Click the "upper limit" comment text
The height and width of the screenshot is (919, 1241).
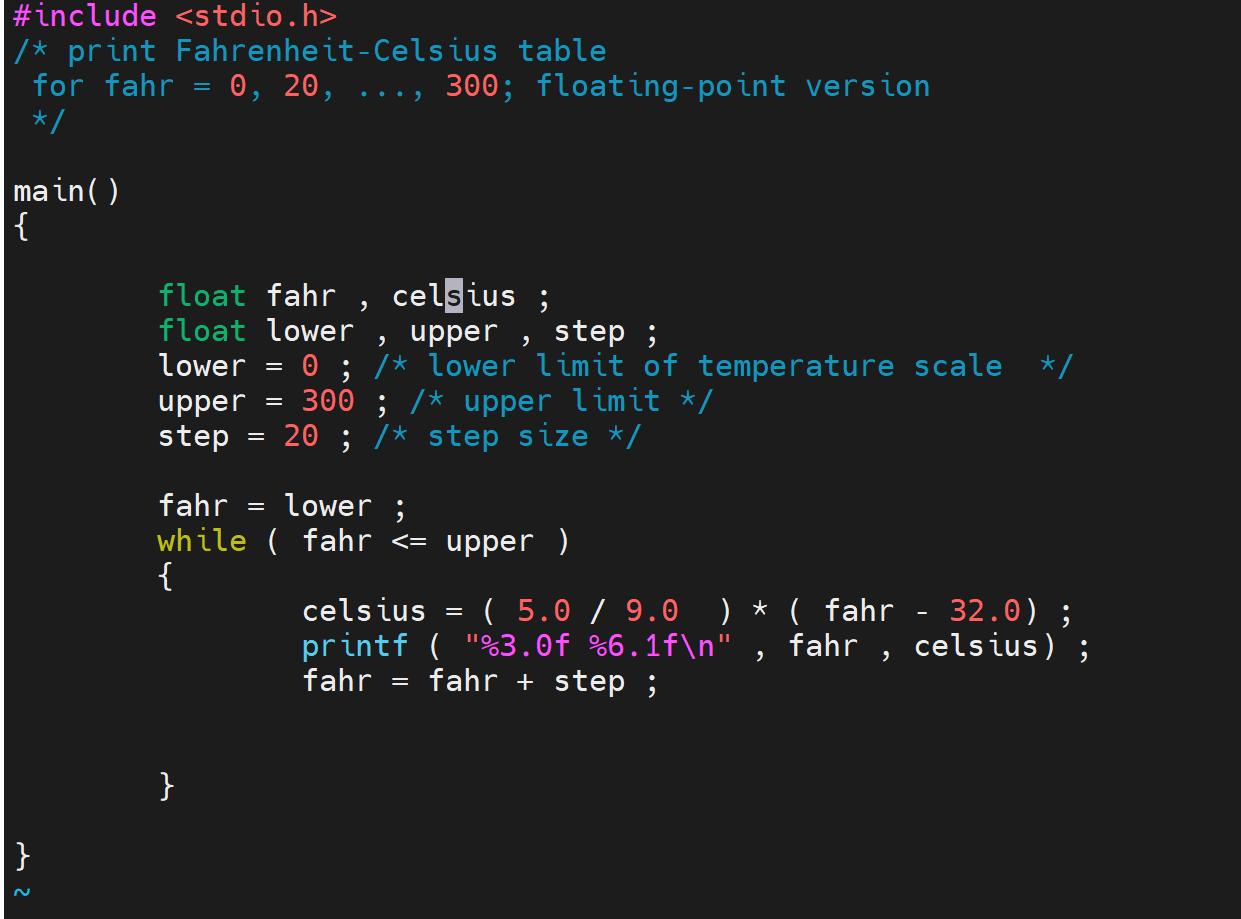pos(561,401)
